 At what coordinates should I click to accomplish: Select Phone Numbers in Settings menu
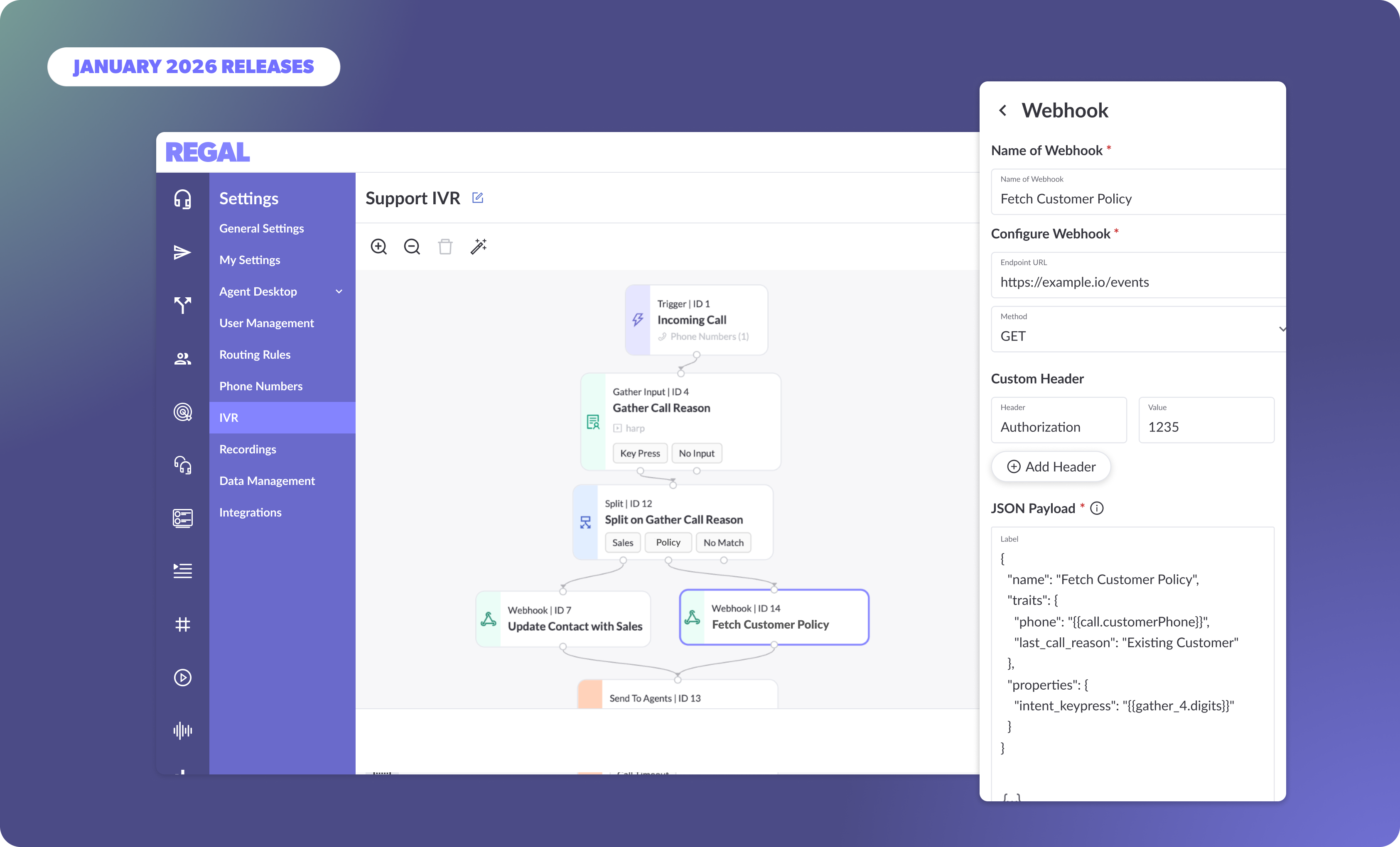[261, 386]
